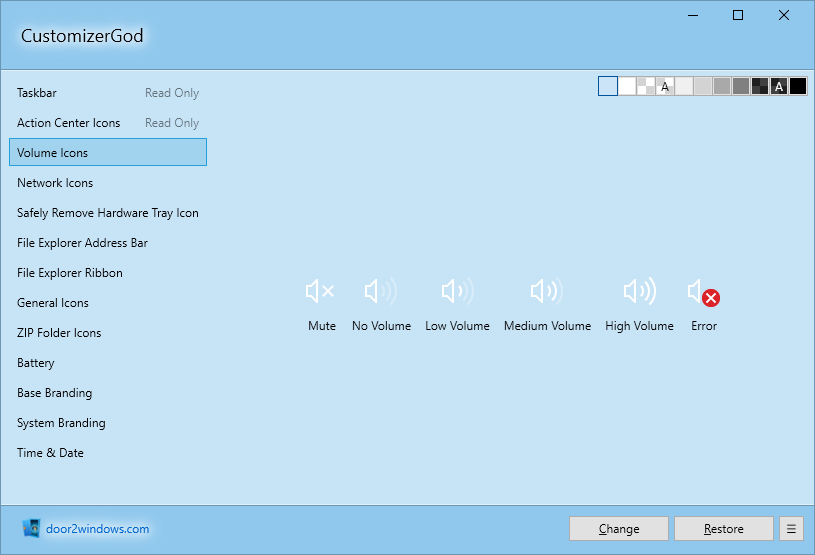Show the General Icons category
The width and height of the screenshot is (815, 555).
(108, 303)
